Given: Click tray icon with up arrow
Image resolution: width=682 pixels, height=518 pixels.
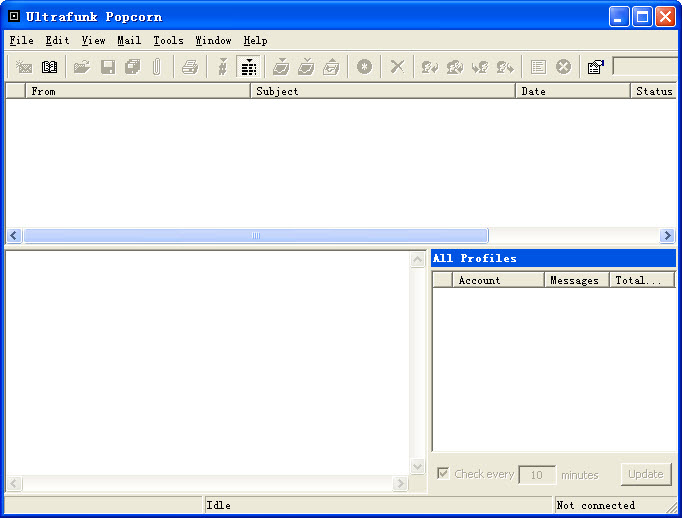Looking at the screenshot, I should [331, 67].
